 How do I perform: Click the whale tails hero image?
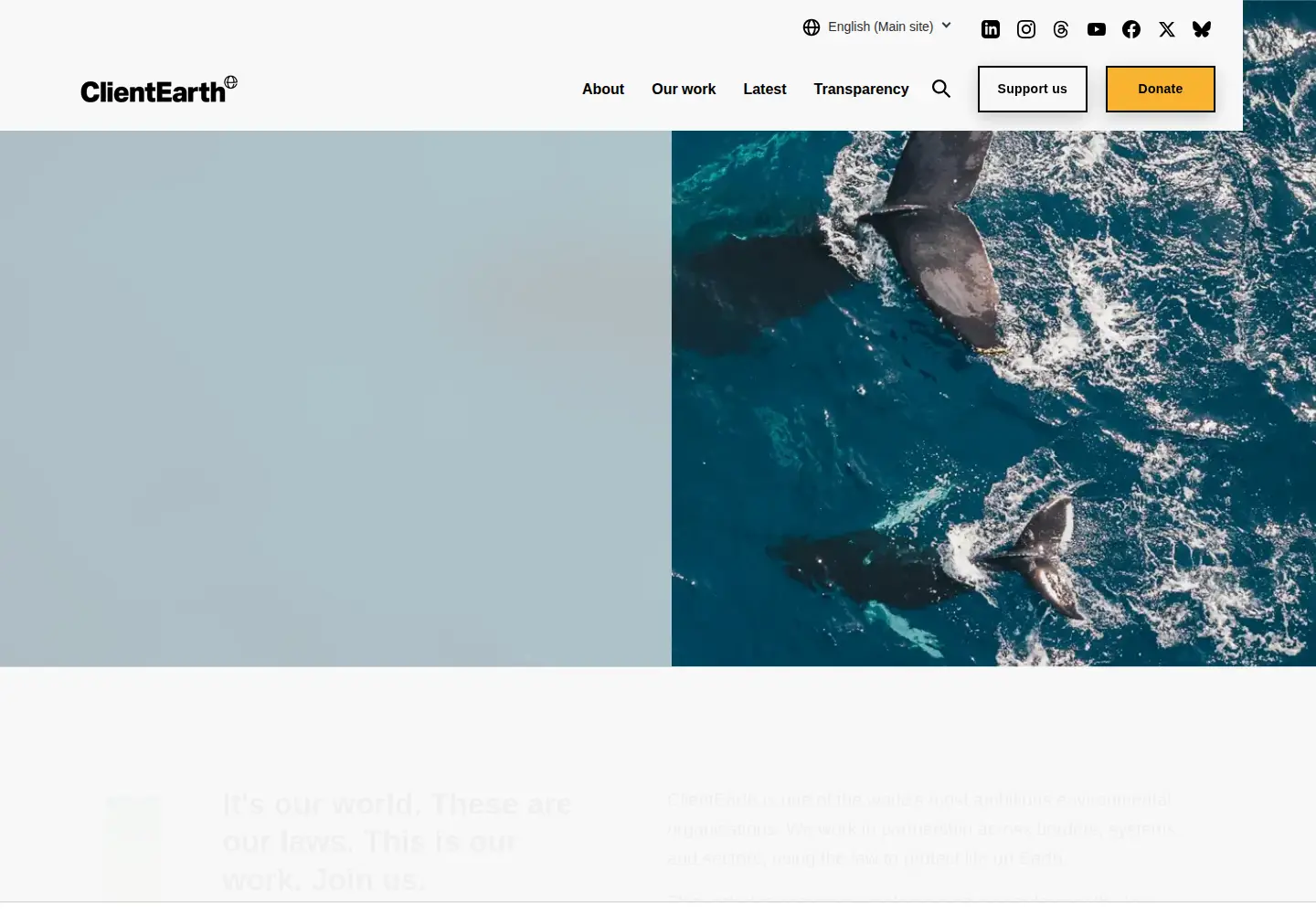tap(993, 399)
